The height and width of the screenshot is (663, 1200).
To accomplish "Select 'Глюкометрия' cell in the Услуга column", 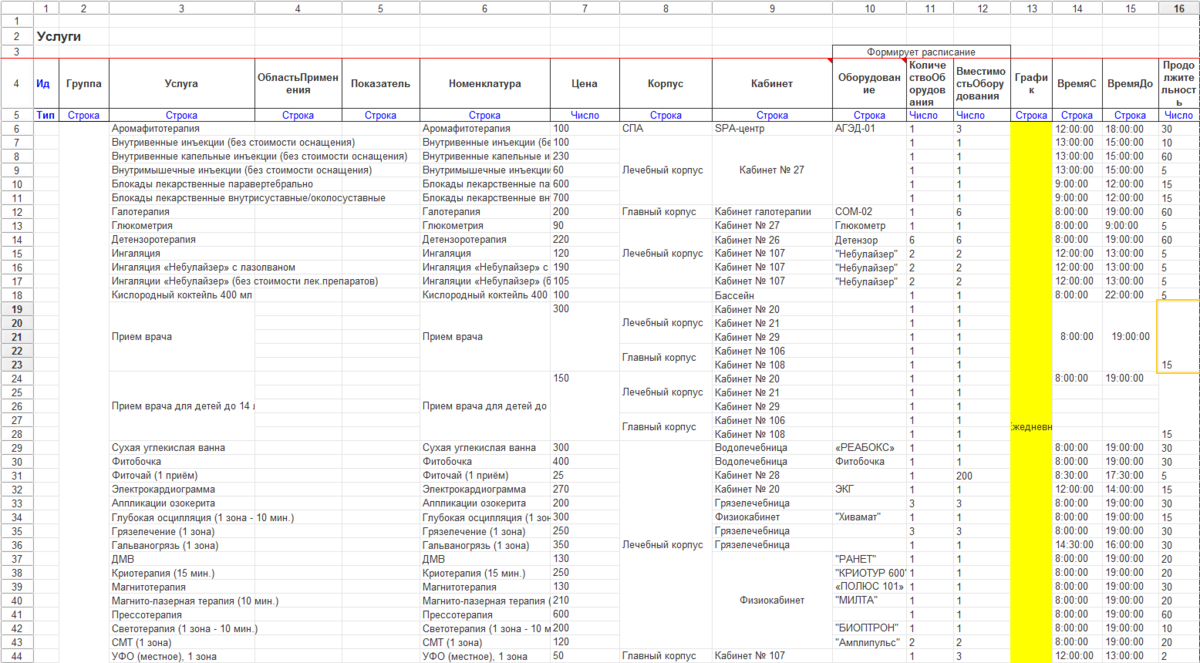I will coord(181,226).
